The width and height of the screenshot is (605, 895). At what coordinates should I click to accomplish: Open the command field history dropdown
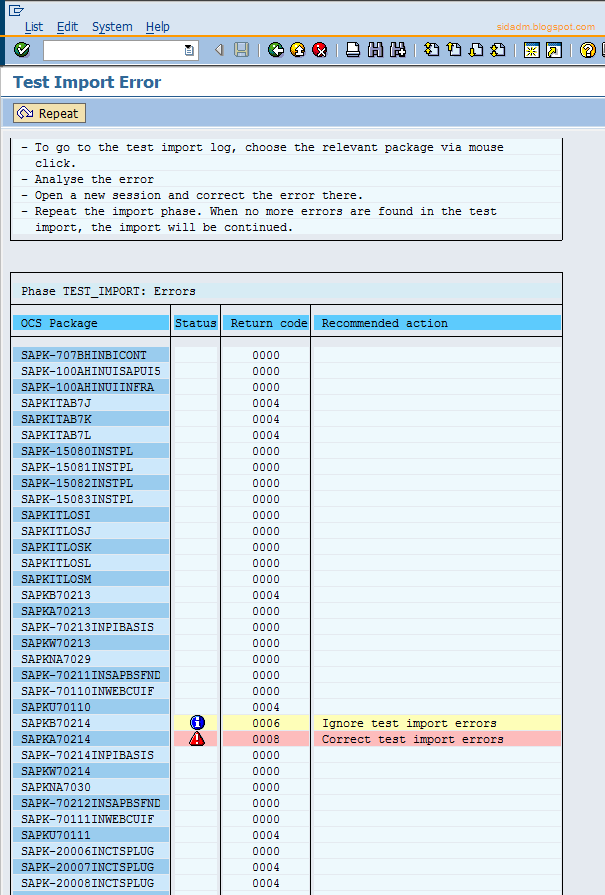click(189, 50)
